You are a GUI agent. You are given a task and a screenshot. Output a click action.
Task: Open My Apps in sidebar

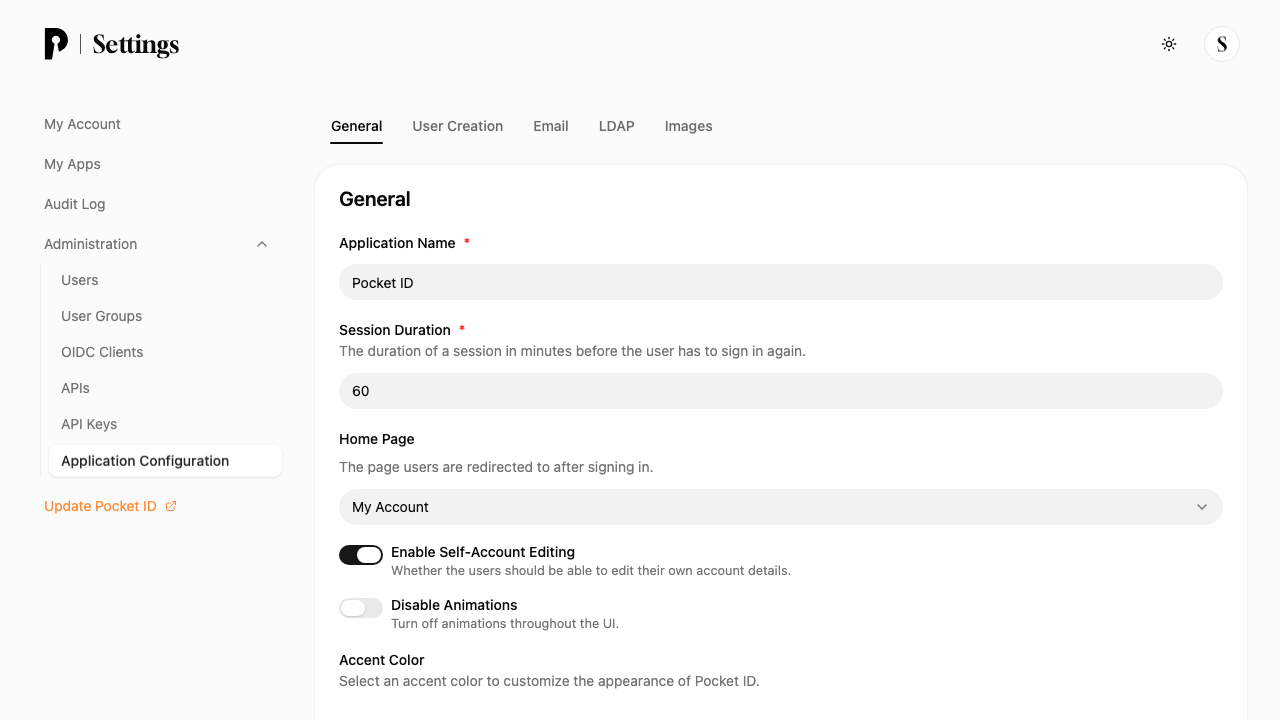click(x=72, y=164)
